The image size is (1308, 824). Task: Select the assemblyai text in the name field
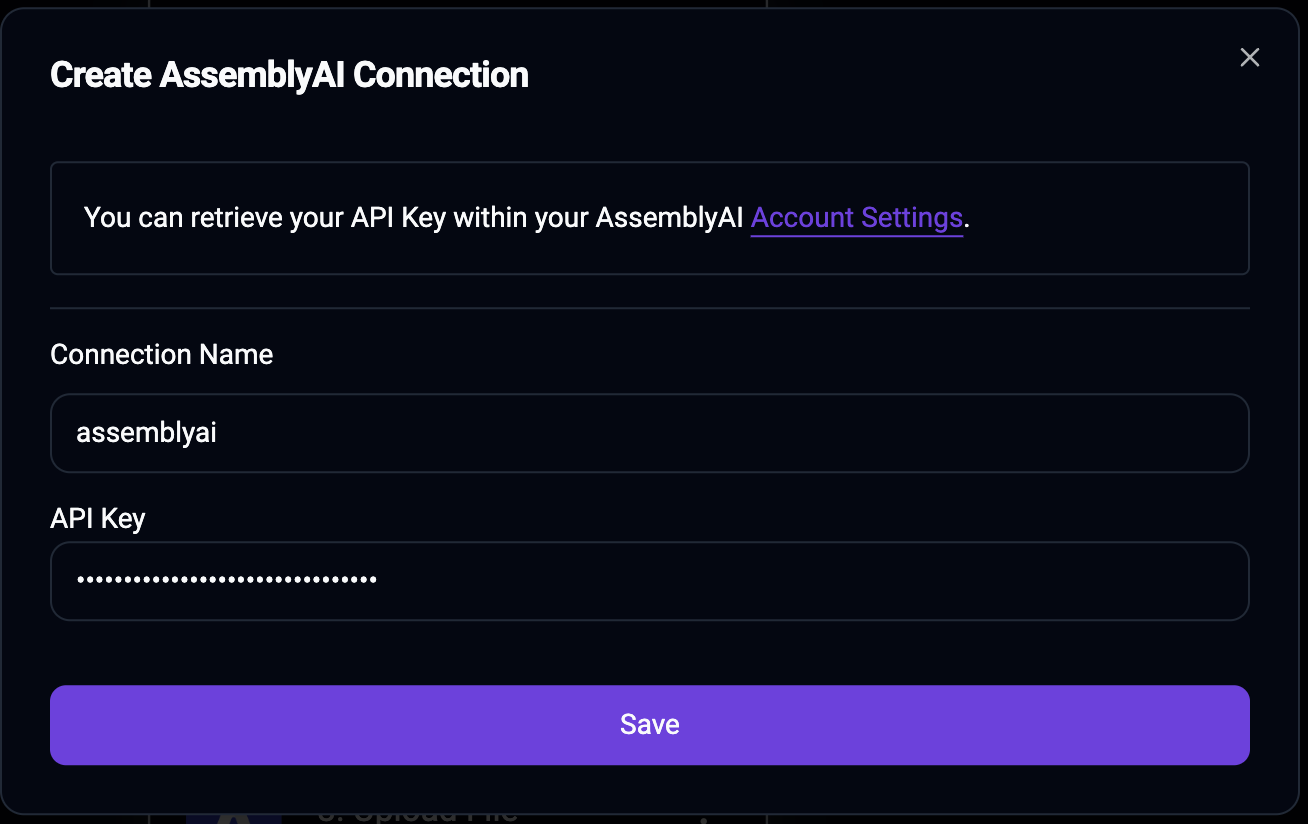[146, 432]
